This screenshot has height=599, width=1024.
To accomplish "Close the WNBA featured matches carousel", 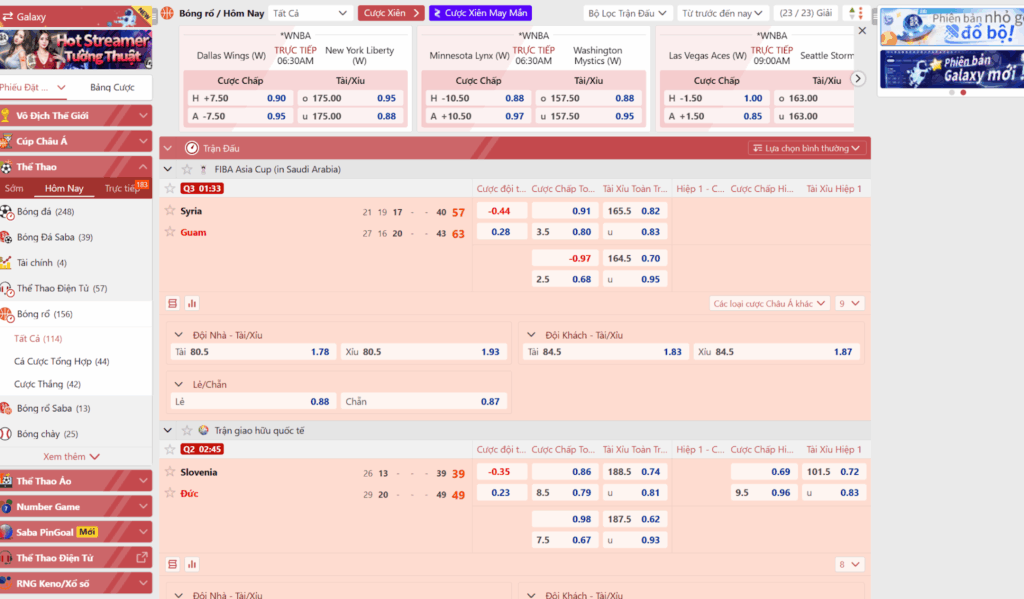I will pyautogui.click(x=862, y=31).
